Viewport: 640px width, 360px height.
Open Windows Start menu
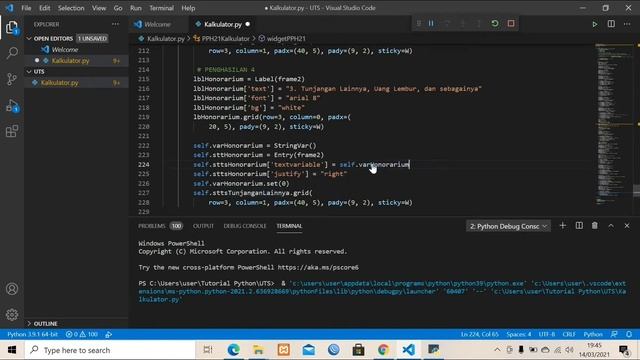(12, 350)
